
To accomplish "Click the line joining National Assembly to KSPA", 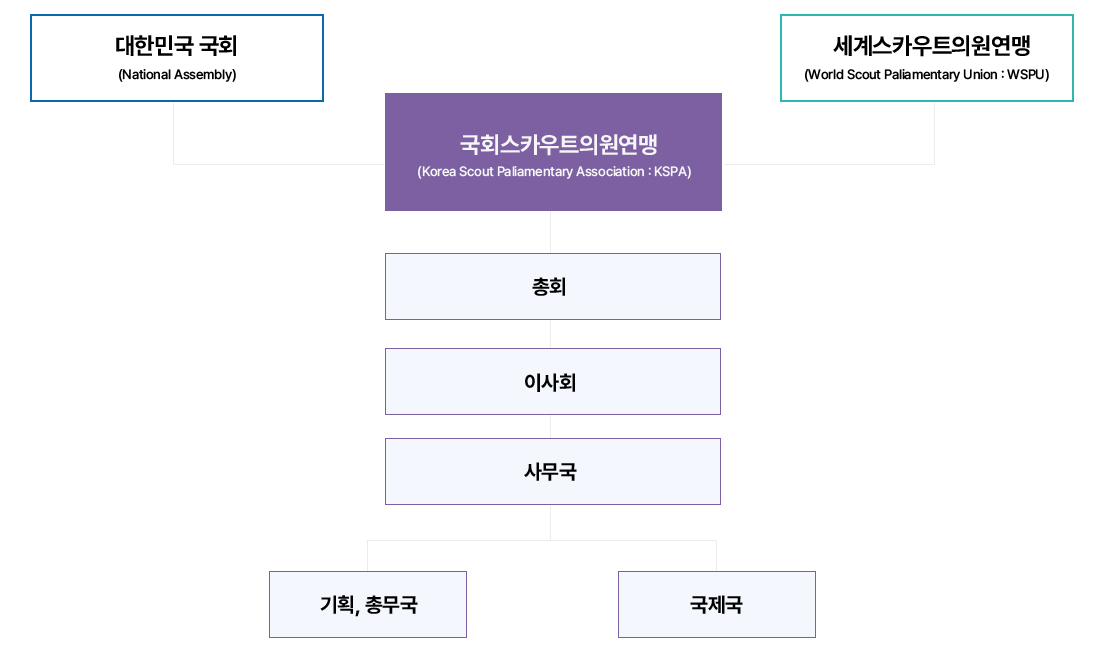I will pyautogui.click(x=278, y=164).
